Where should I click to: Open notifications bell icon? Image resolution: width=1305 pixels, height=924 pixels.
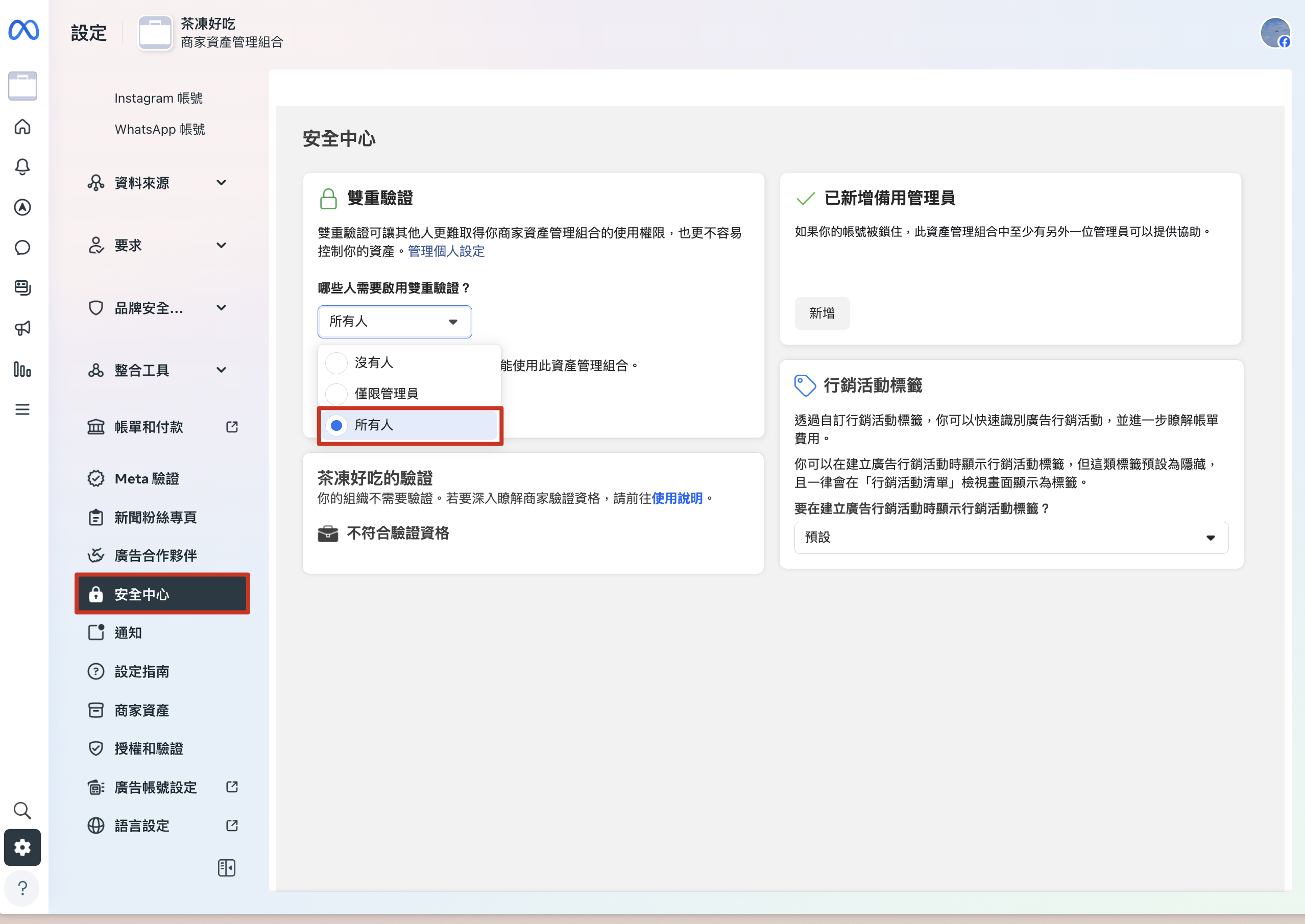coord(22,167)
